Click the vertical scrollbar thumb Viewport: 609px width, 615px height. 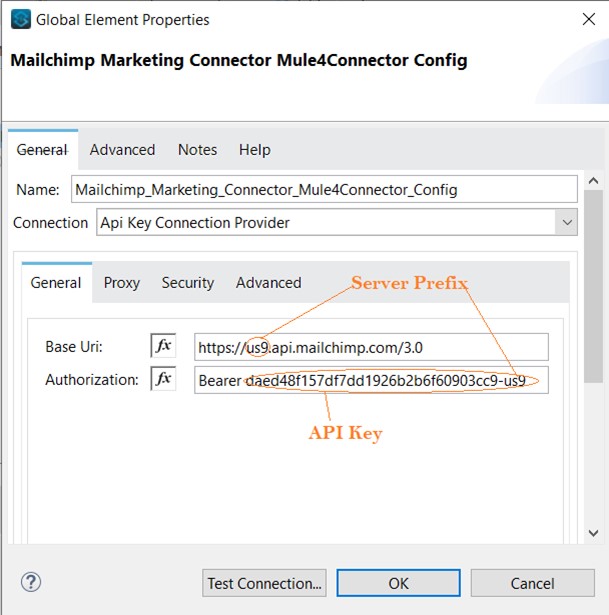click(593, 286)
